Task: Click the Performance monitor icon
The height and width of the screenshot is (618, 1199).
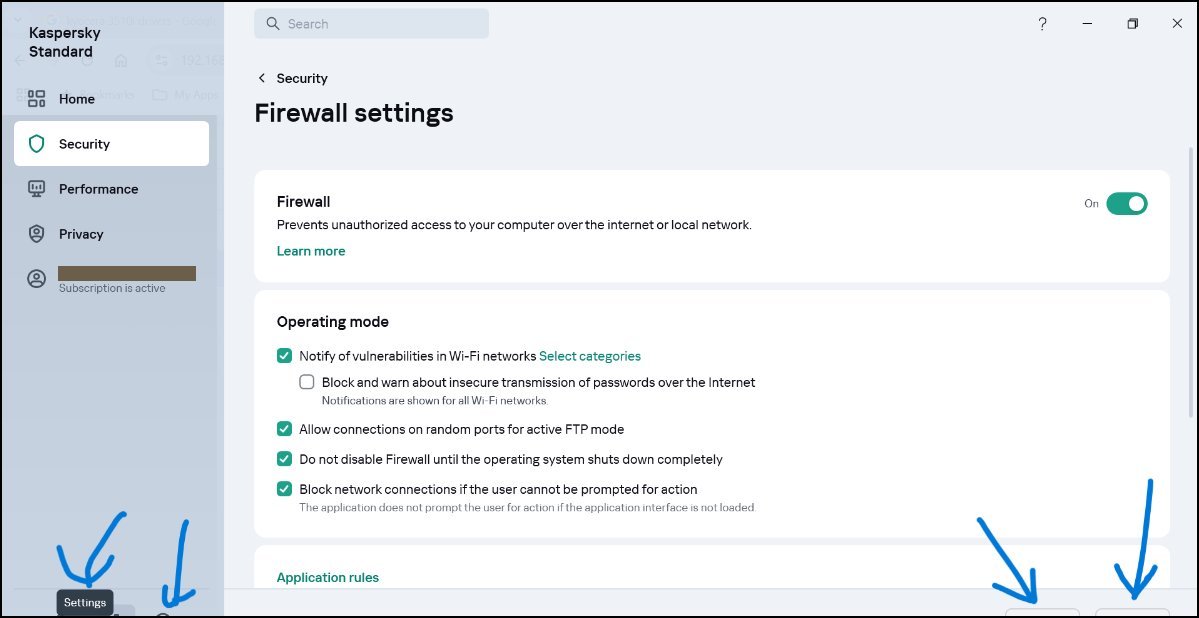Action: (x=36, y=189)
